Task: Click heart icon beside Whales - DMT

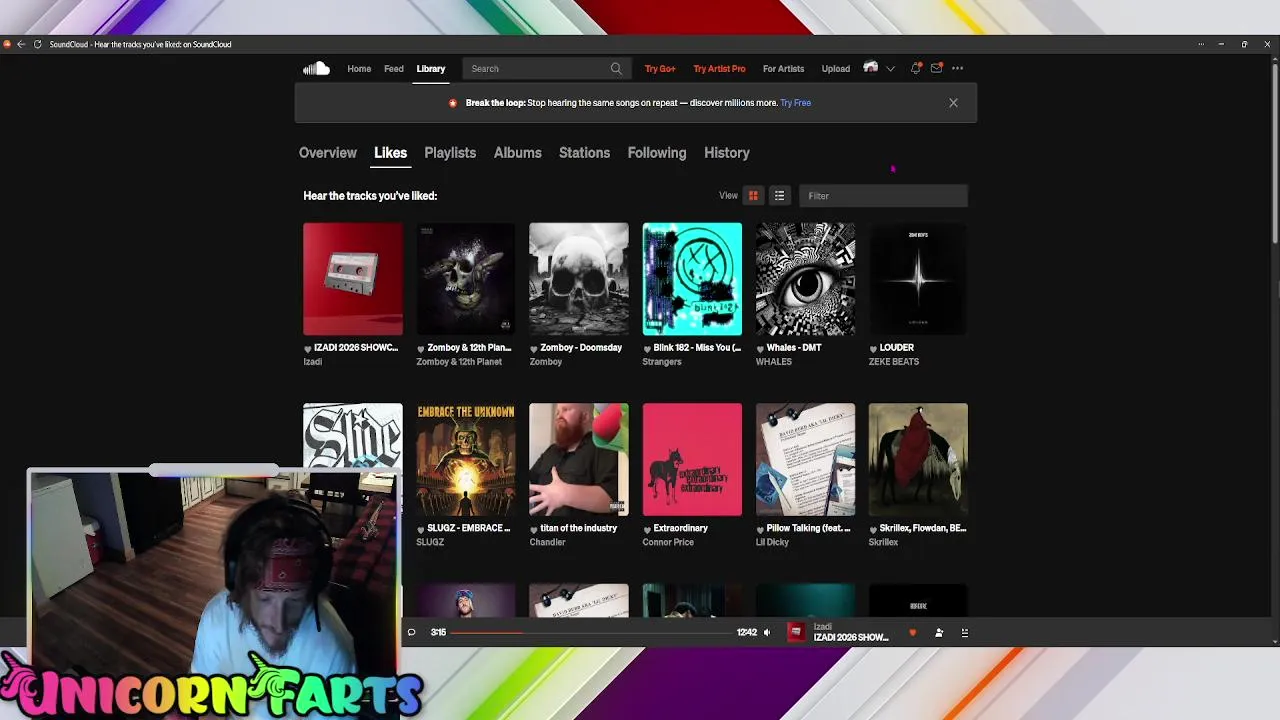Action: coord(760,349)
